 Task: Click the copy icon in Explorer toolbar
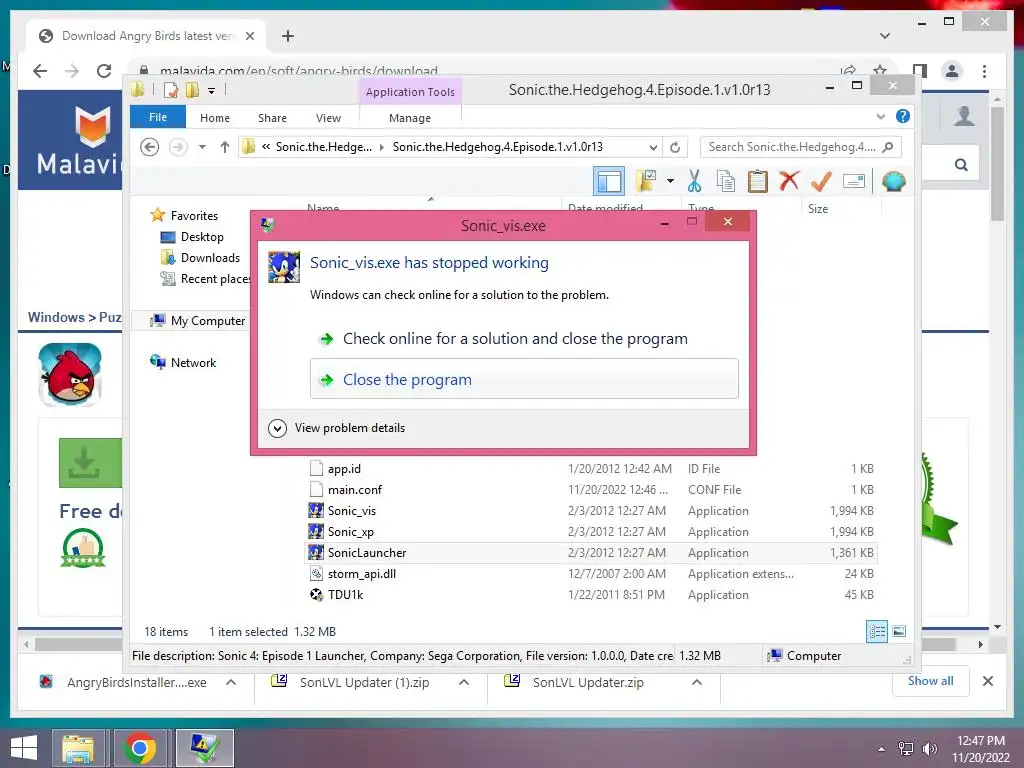[x=726, y=181]
